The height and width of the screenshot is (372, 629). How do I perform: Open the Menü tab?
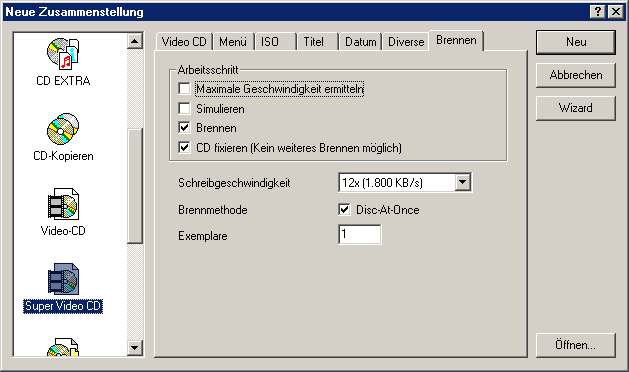233,42
